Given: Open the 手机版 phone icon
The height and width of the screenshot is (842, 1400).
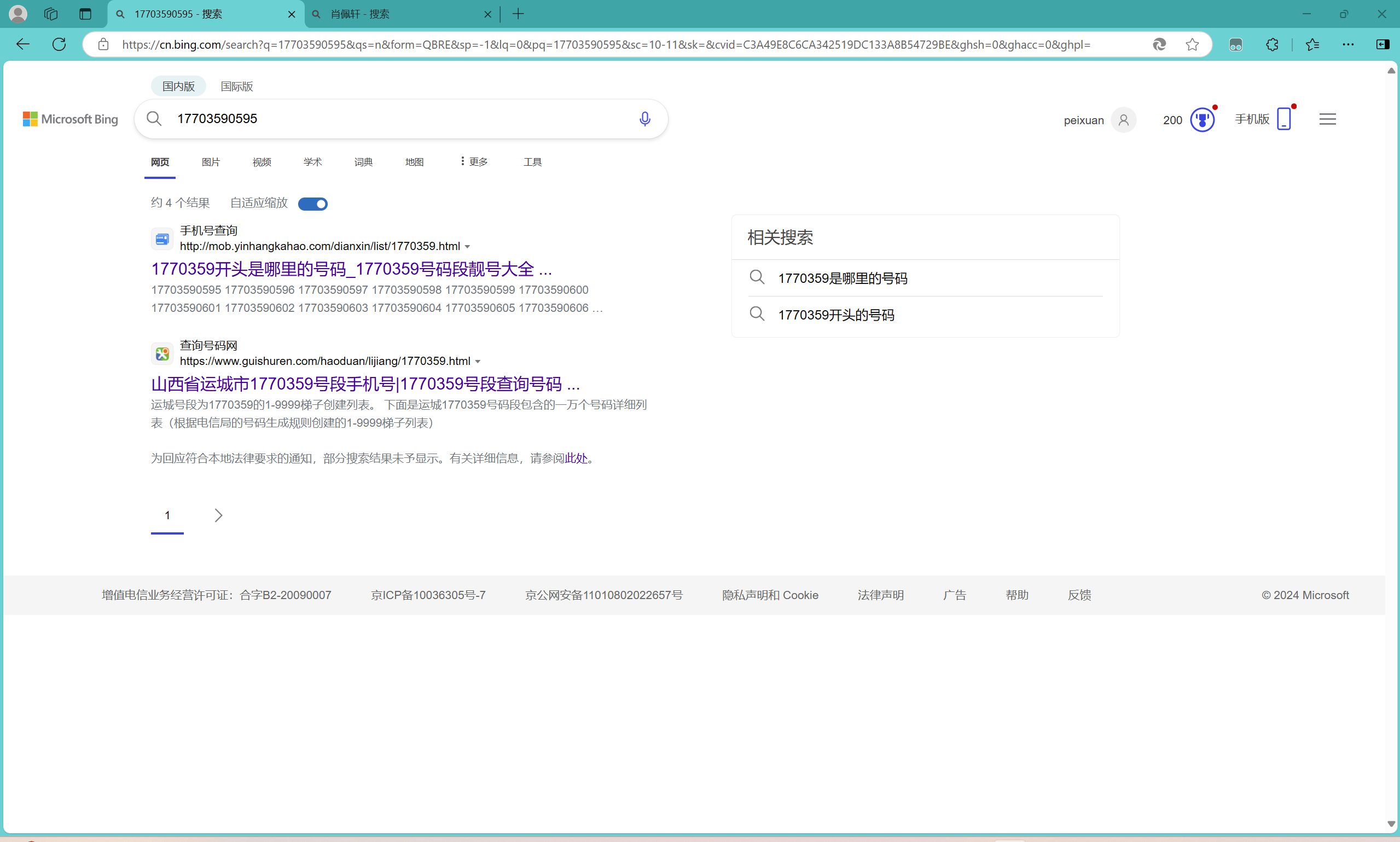Looking at the screenshot, I should (1283, 119).
